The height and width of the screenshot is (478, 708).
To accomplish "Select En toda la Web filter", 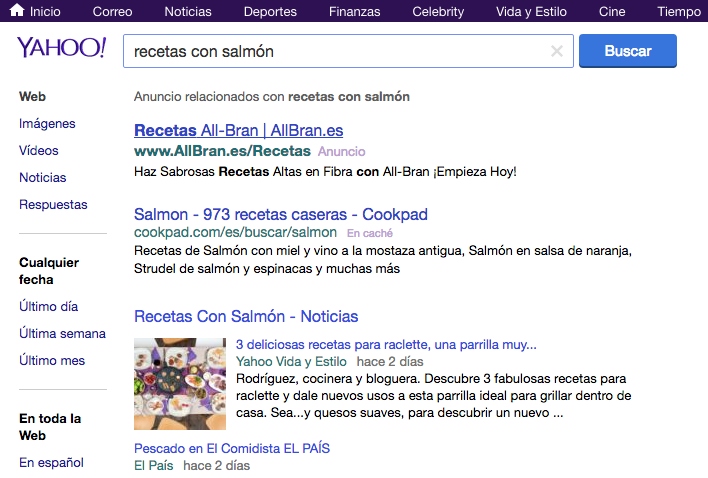I will 50,427.
